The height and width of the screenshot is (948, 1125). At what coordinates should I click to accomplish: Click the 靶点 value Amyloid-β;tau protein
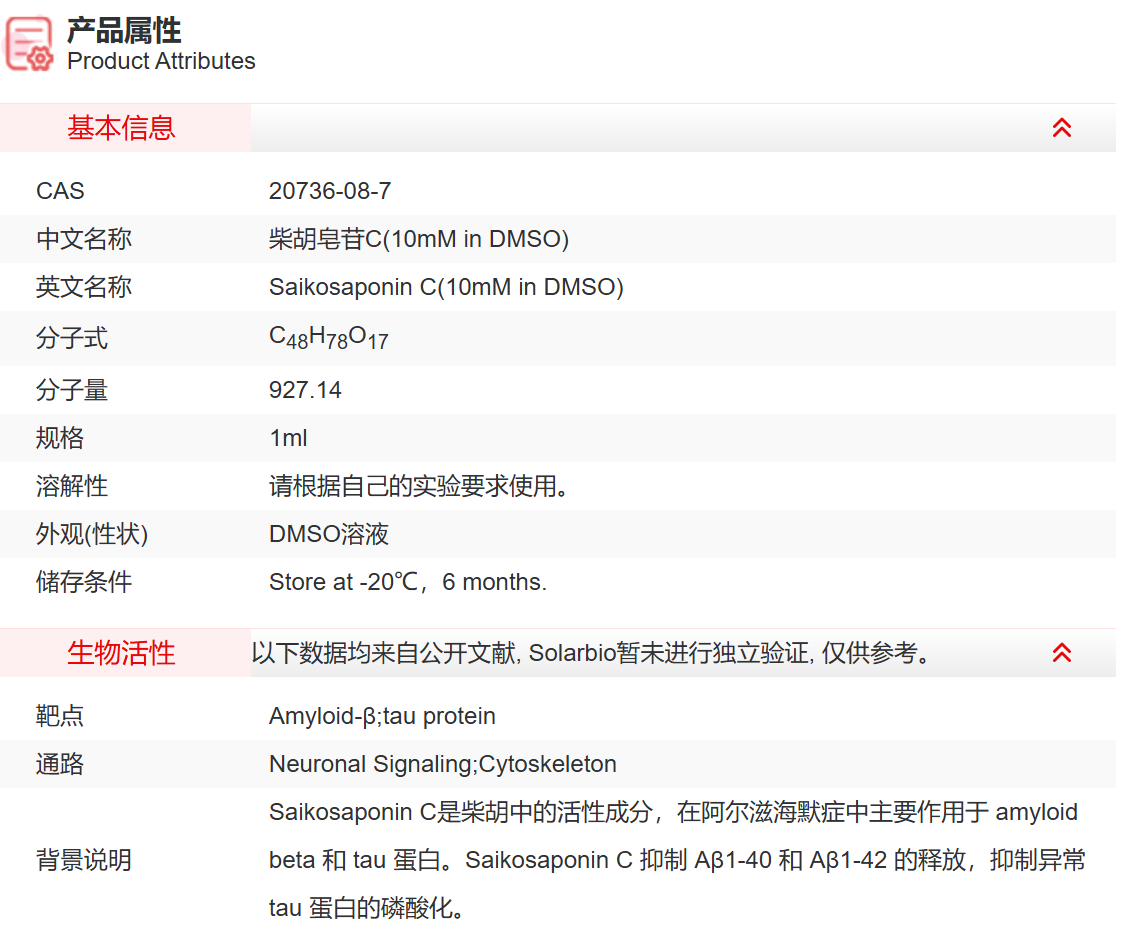pyautogui.click(x=382, y=716)
